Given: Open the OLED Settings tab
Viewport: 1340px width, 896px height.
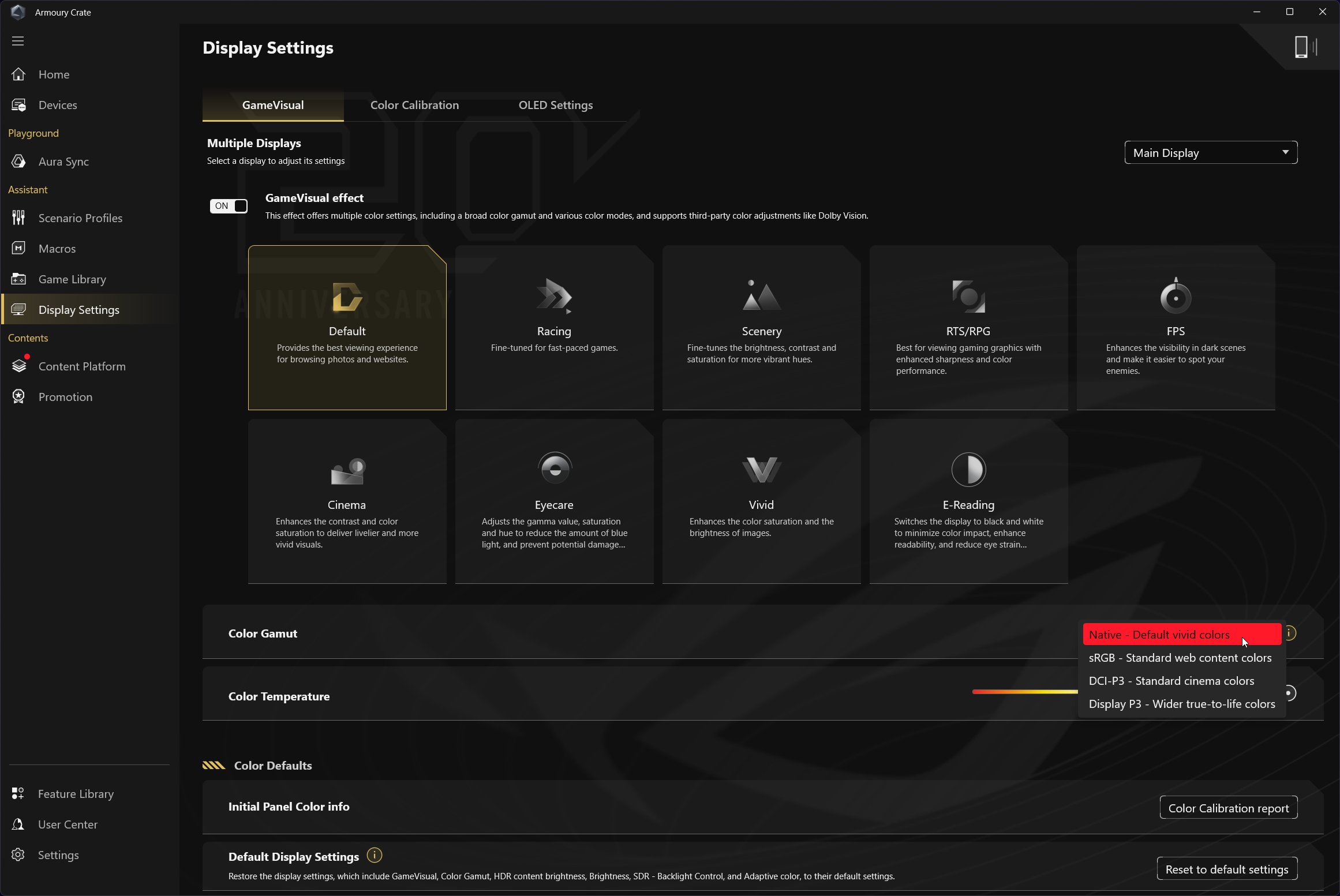Looking at the screenshot, I should tap(556, 105).
